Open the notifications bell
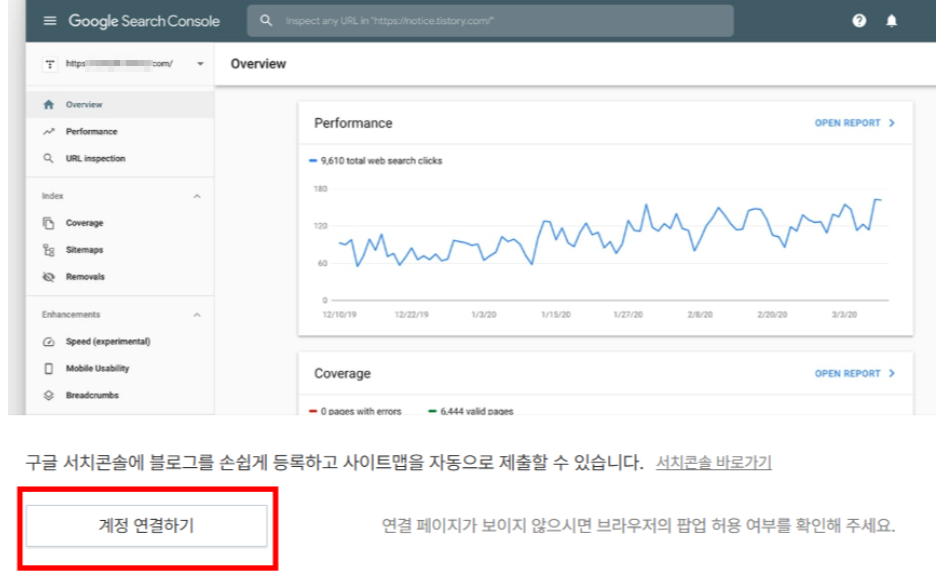 coord(891,21)
